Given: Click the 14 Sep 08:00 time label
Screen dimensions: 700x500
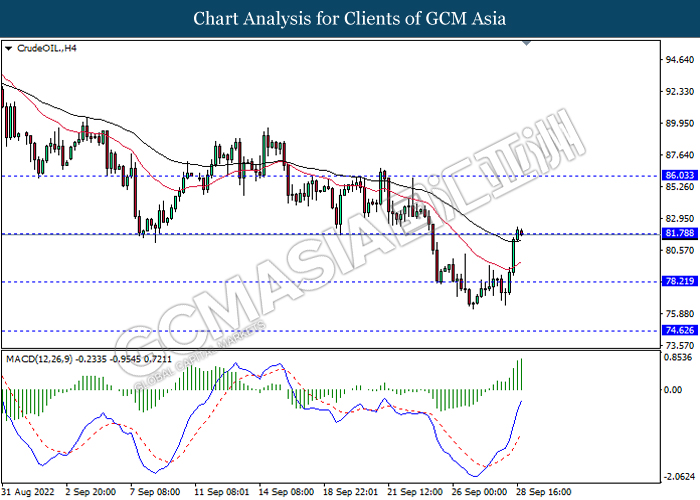Looking at the screenshot, I should point(286,492).
